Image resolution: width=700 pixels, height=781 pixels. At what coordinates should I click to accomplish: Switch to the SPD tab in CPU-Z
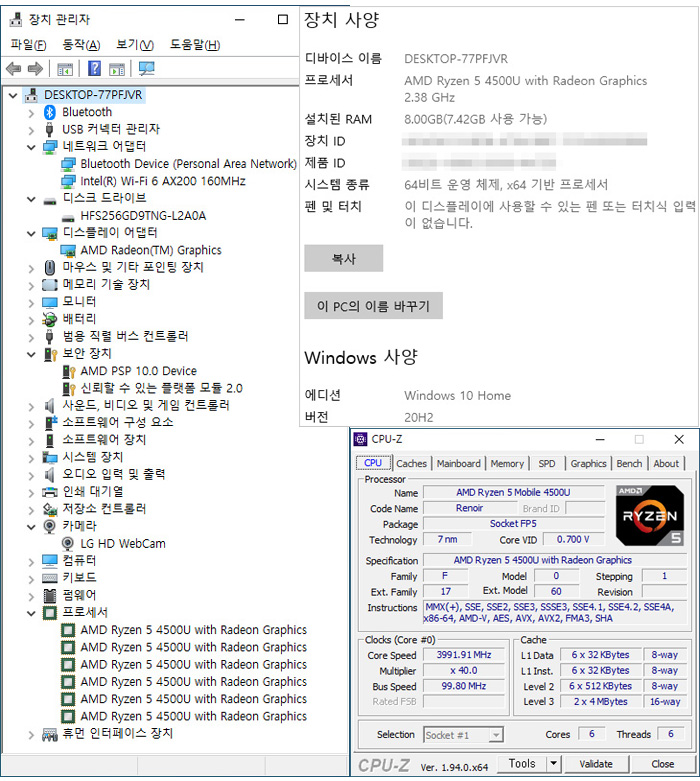pos(547,463)
